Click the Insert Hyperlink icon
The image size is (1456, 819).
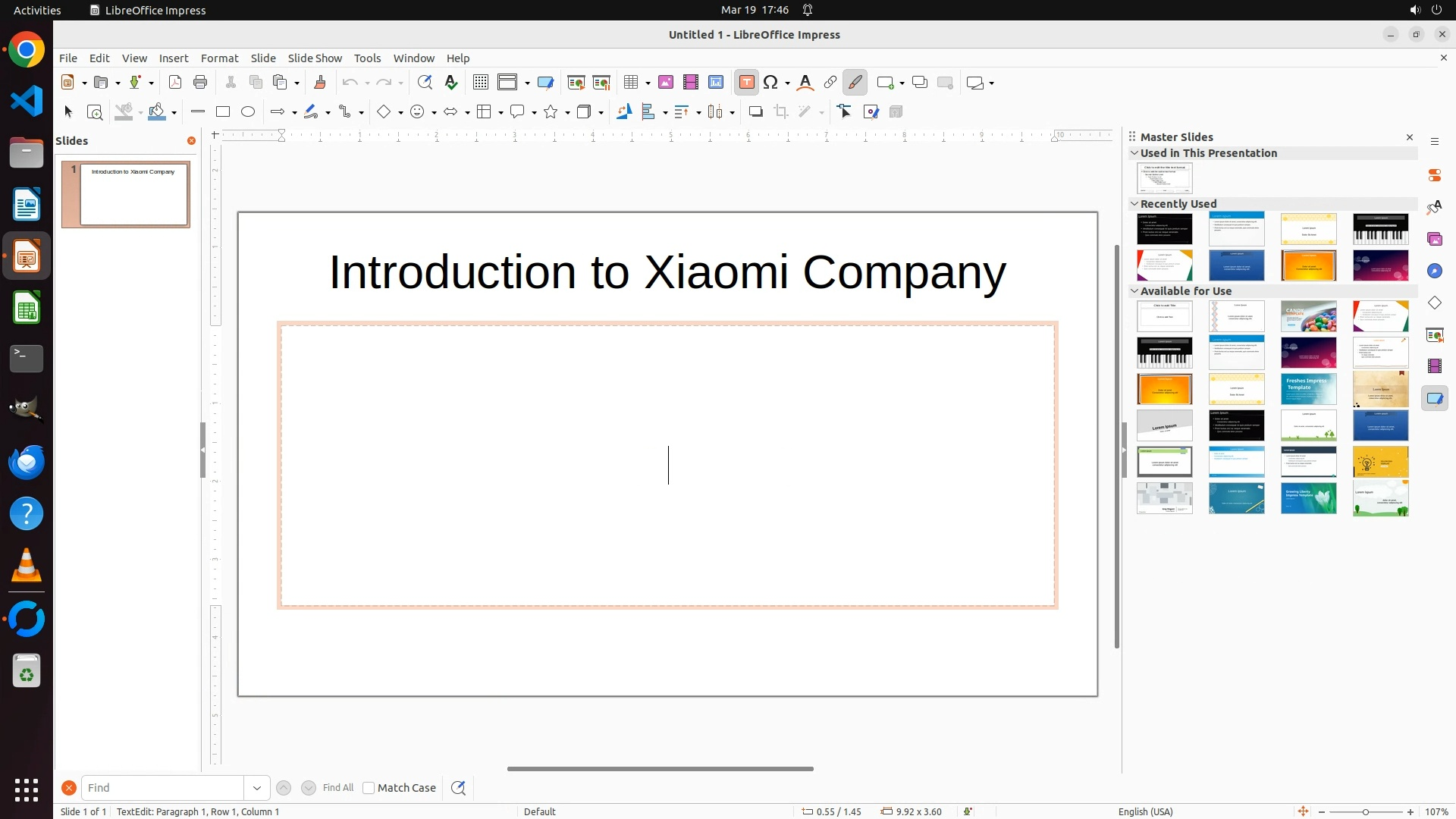(x=830, y=83)
